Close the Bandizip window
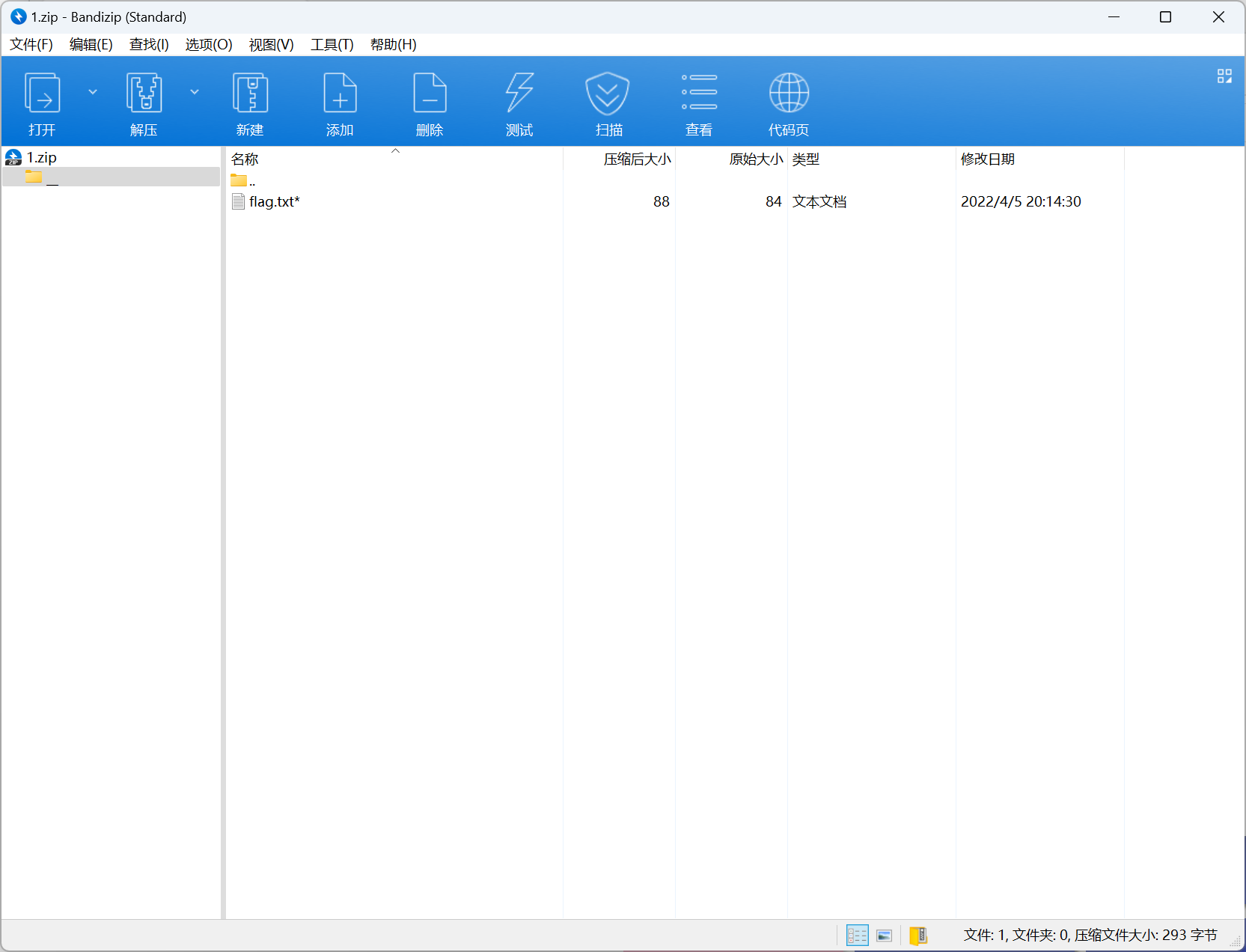The height and width of the screenshot is (952, 1246). [x=1218, y=16]
